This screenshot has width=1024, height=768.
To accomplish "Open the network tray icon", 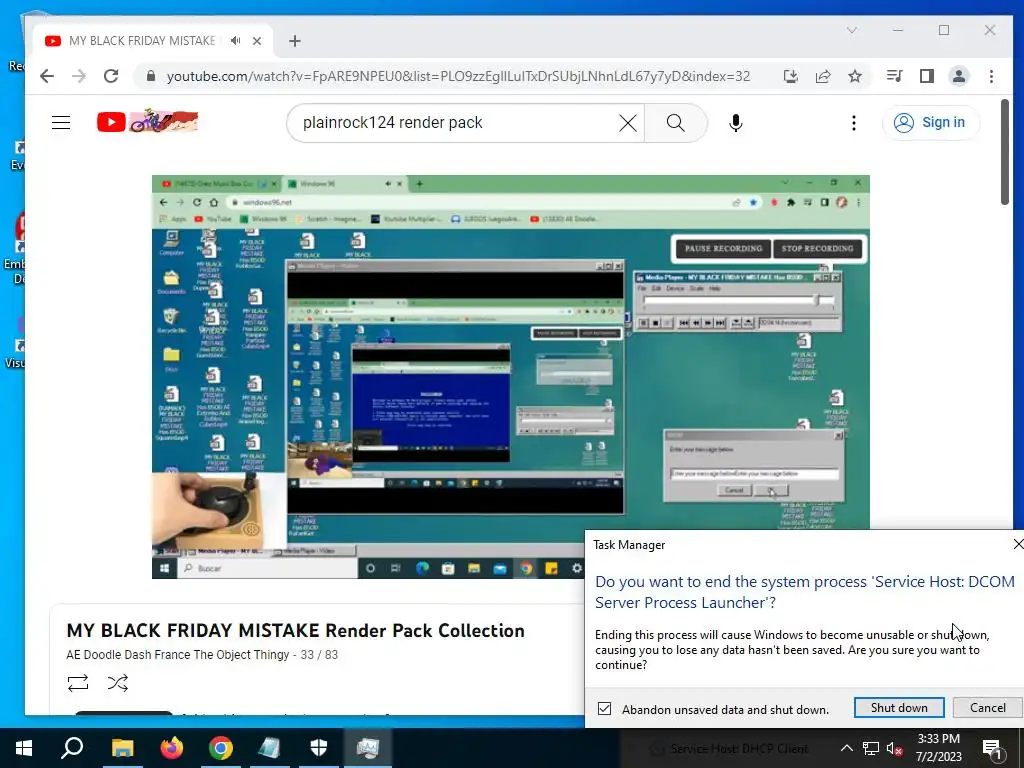I will click(871, 748).
